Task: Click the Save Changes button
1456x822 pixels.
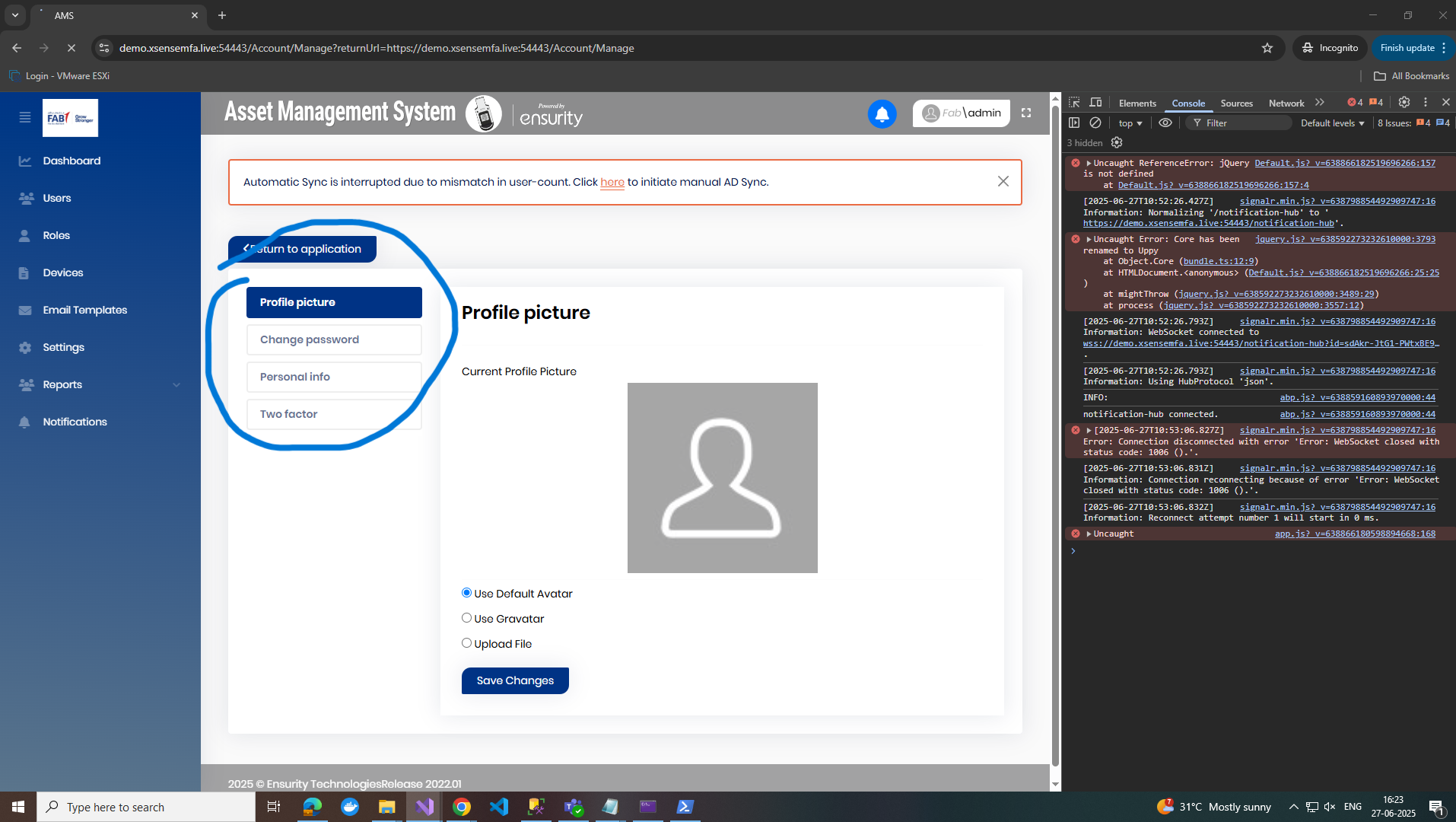Action: 515,680
